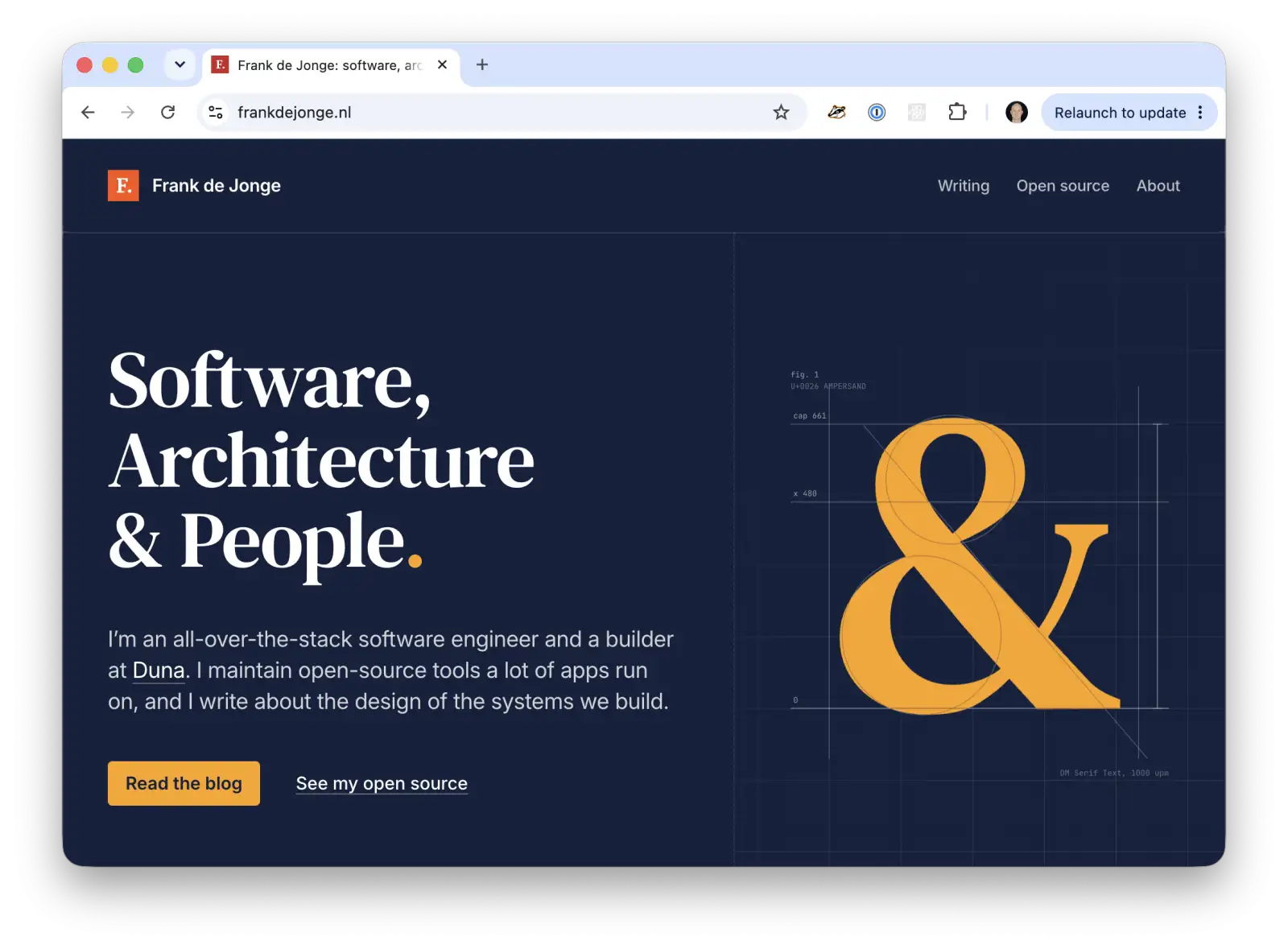The image size is (1288, 949).
Task: Open the Writing navigation item
Action: [964, 186]
